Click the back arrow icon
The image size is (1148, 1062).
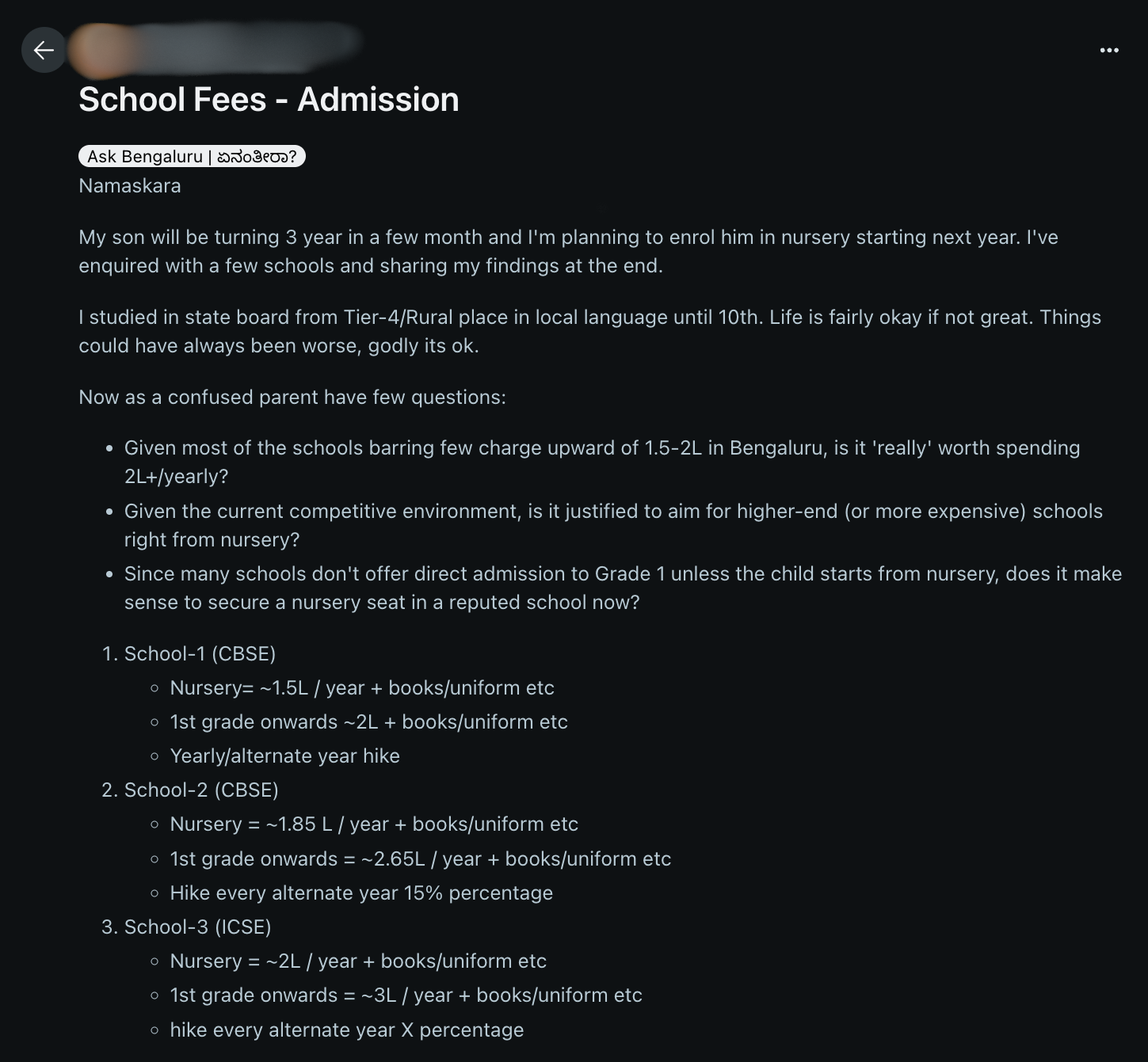44,51
